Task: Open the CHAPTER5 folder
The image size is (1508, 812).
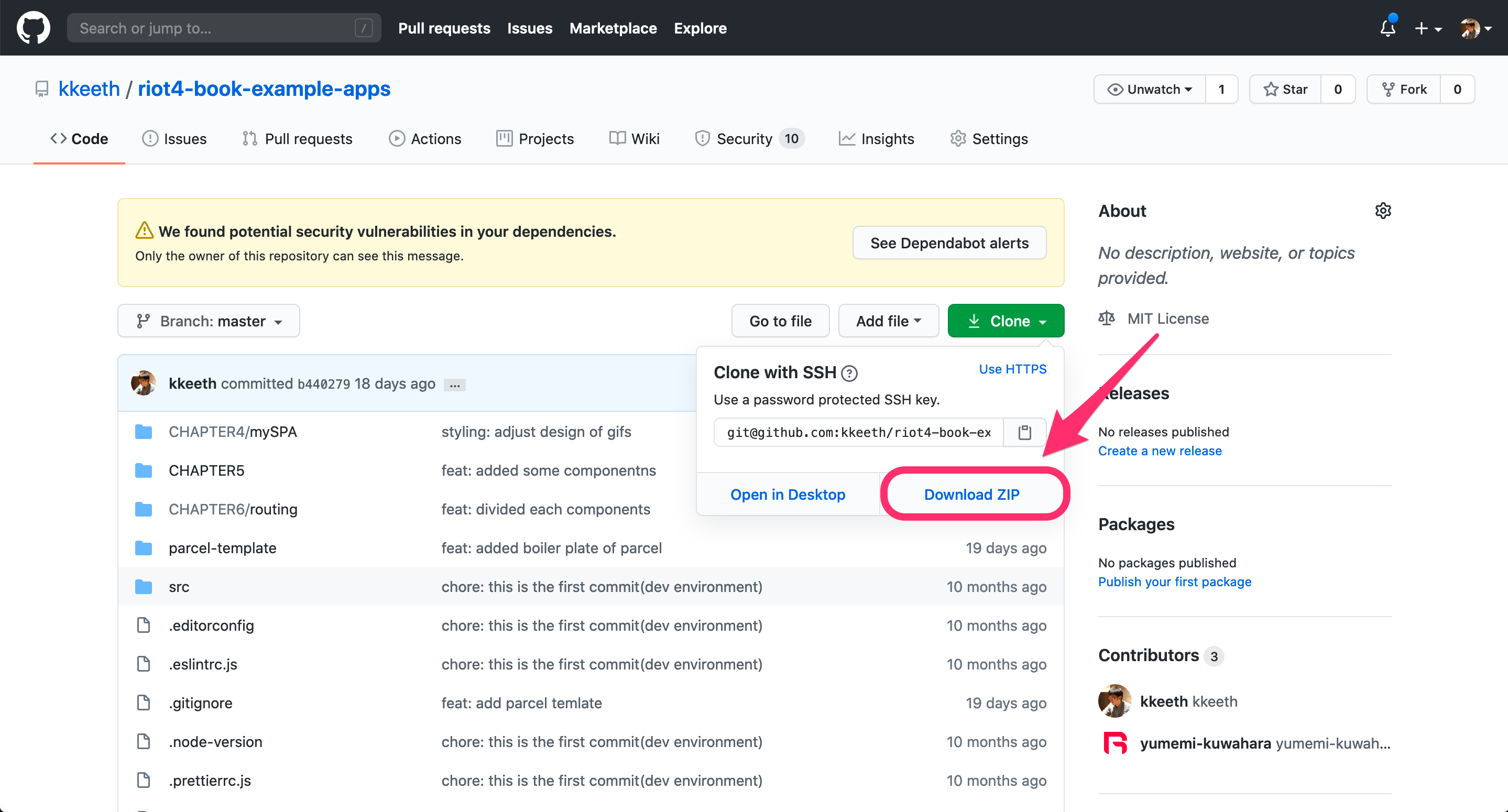Action: tap(206, 470)
